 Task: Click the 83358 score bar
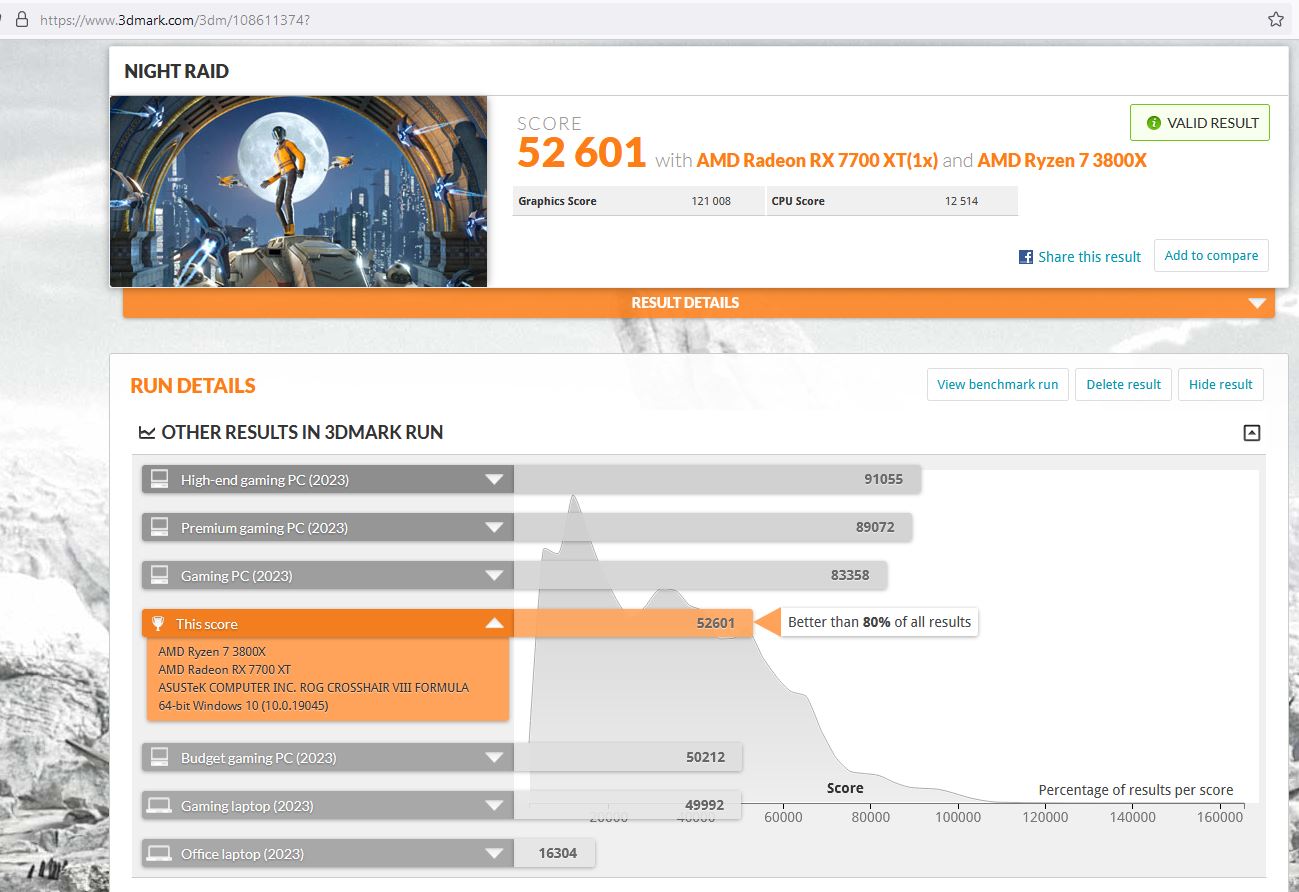700,575
